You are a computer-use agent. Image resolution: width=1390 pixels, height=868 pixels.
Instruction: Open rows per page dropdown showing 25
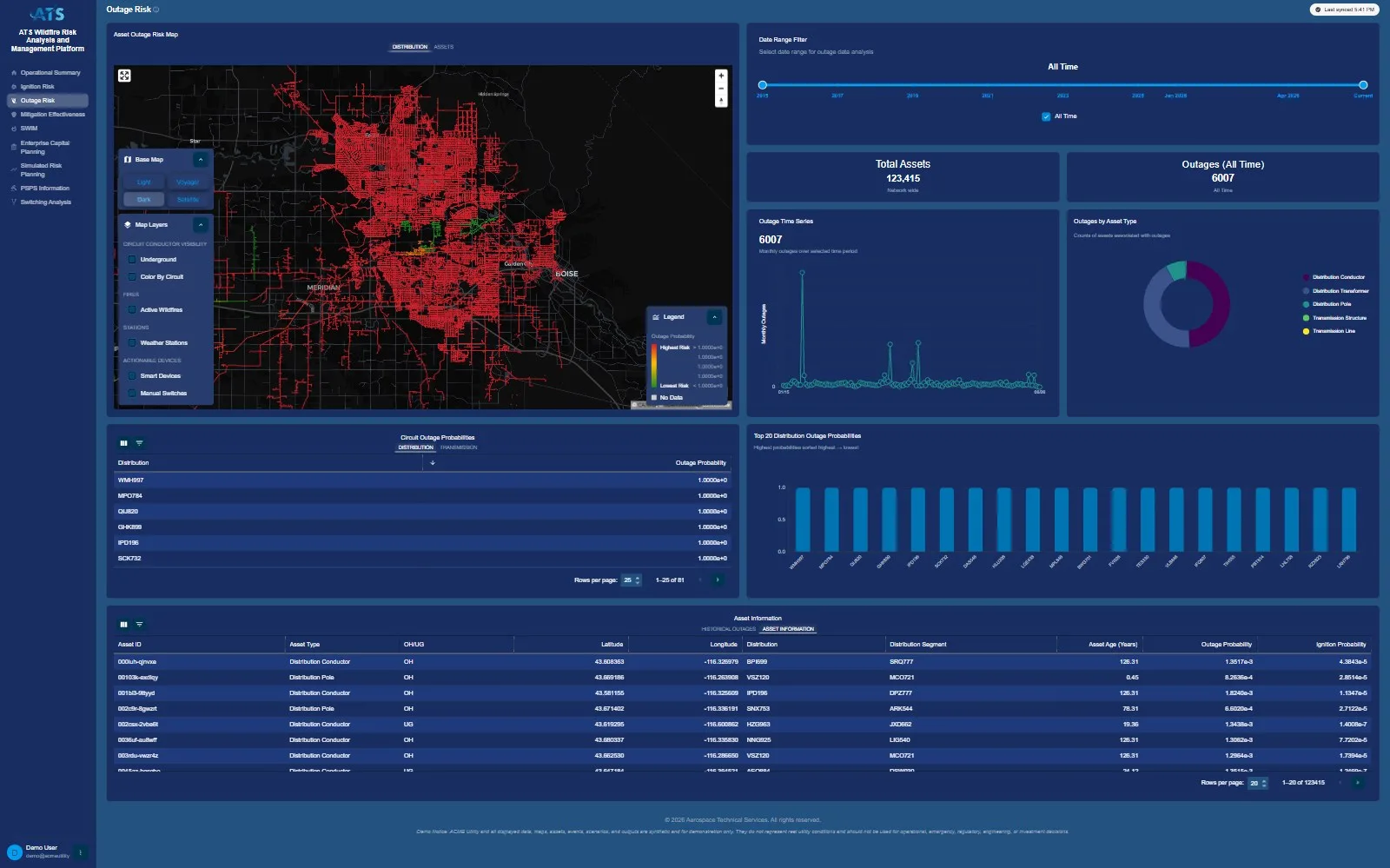point(632,580)
